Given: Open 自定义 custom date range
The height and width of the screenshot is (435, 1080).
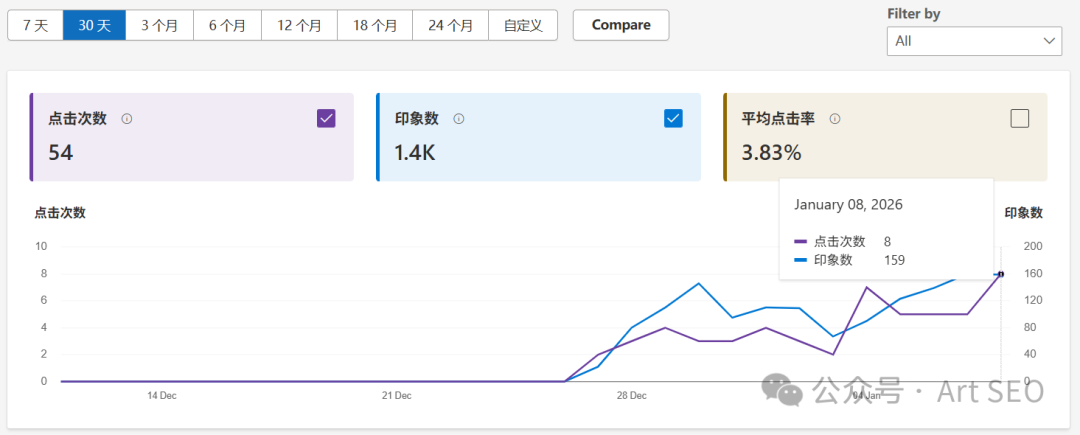Looking at the screenshot, I should (x=523, y=25).
